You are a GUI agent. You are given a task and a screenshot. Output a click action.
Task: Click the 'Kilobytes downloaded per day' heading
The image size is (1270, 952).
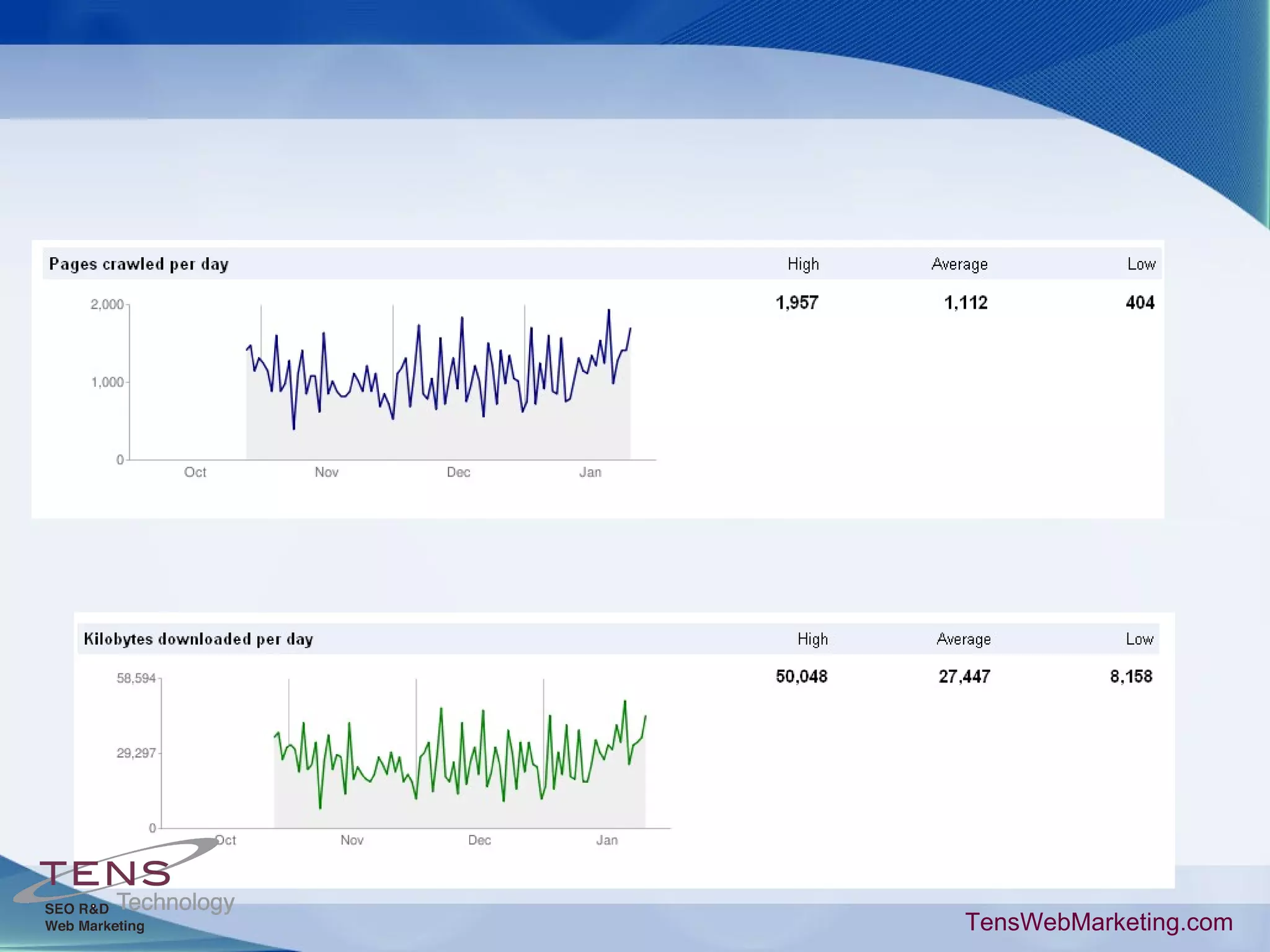[x=198, y=639]
